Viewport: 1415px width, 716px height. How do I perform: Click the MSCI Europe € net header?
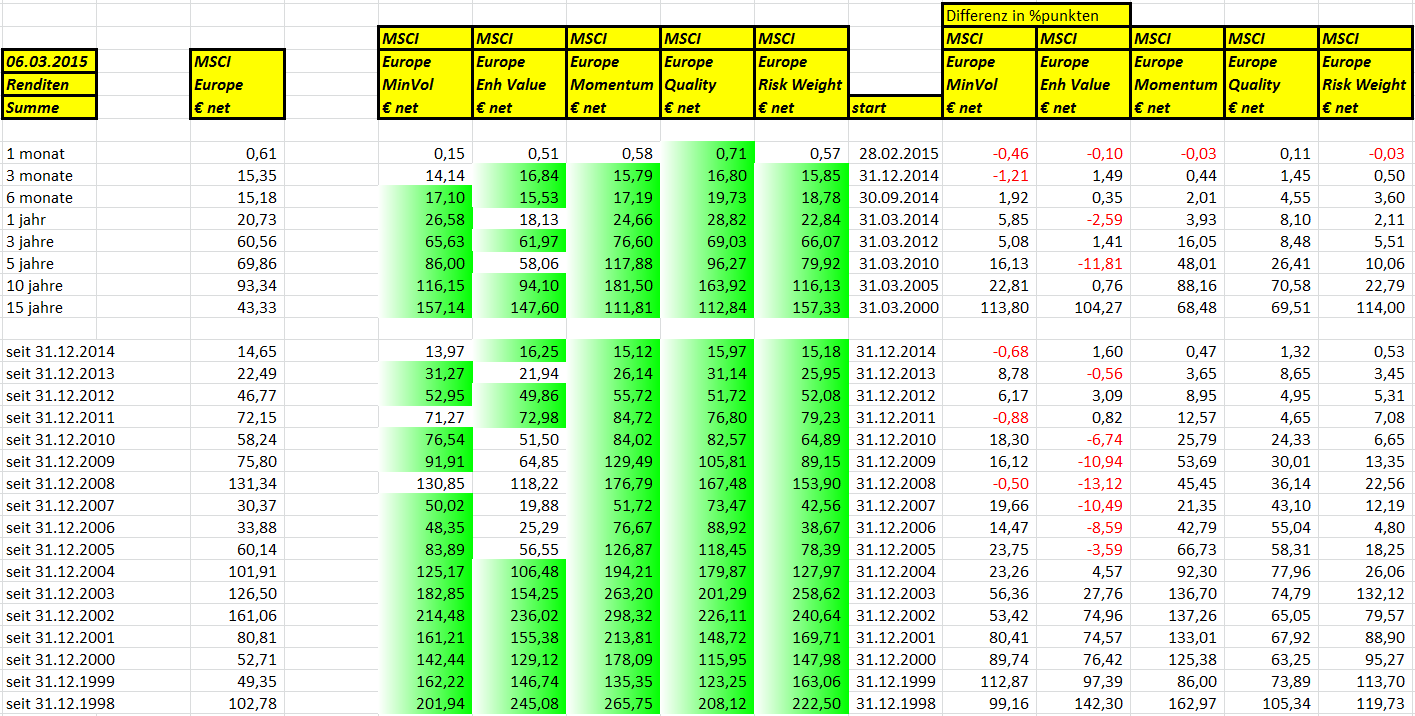[237, 84]
